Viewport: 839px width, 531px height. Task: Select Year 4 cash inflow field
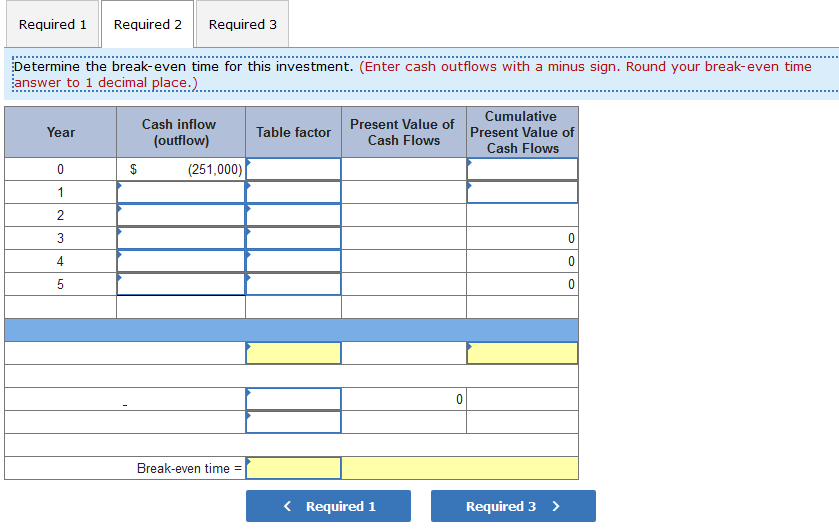[181, 261]
